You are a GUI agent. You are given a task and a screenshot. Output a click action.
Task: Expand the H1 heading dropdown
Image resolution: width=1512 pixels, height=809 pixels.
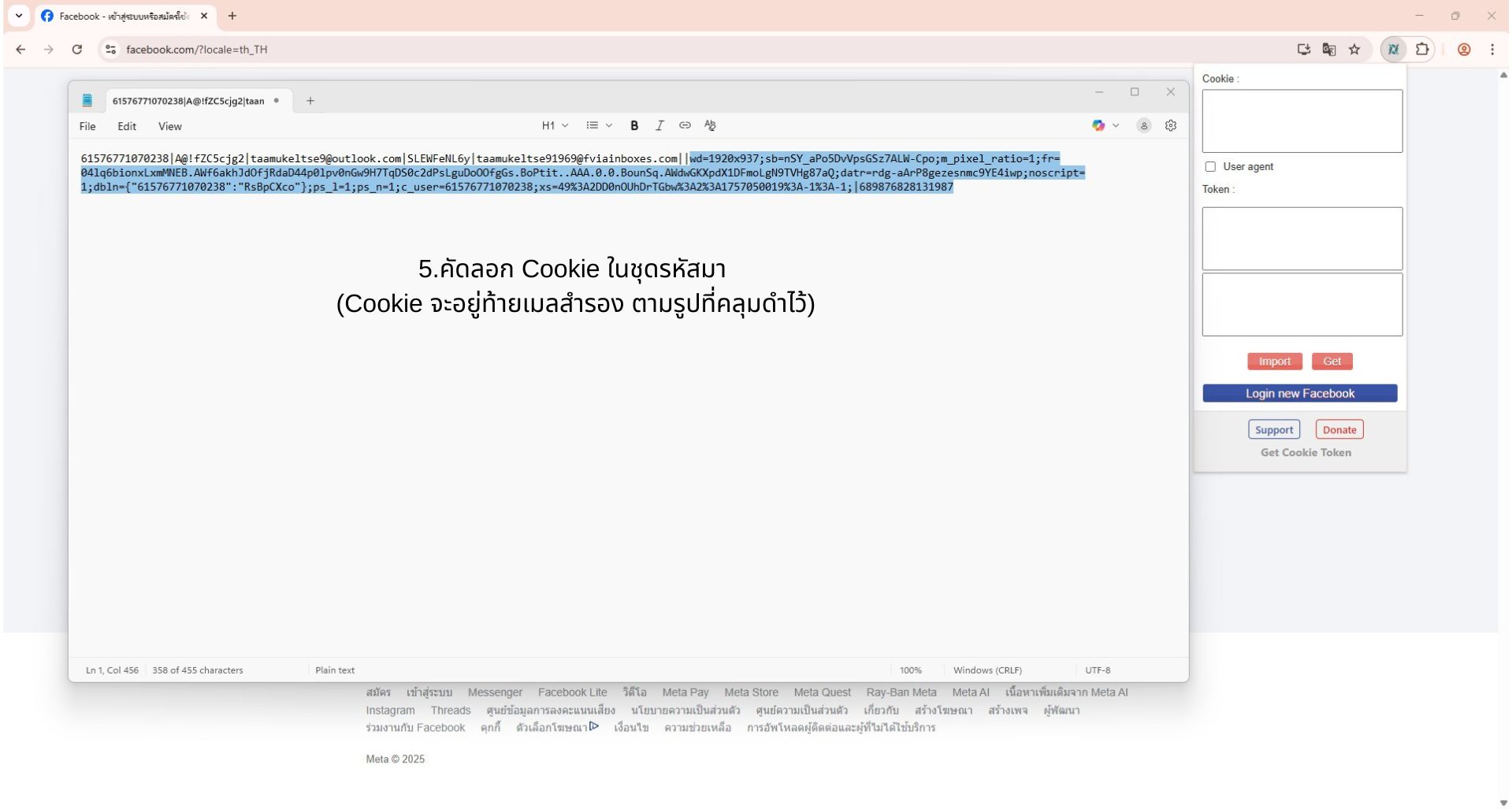(x=555, y=126)
